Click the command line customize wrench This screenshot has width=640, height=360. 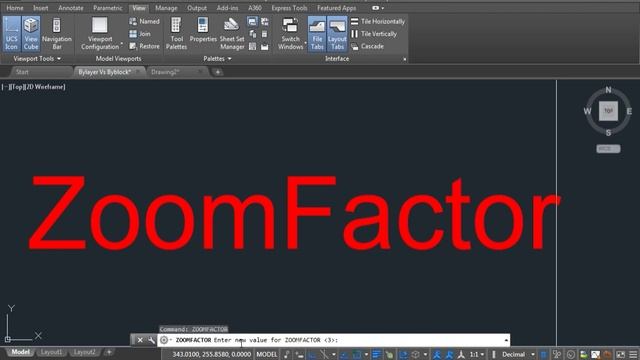tap(151, 340)
